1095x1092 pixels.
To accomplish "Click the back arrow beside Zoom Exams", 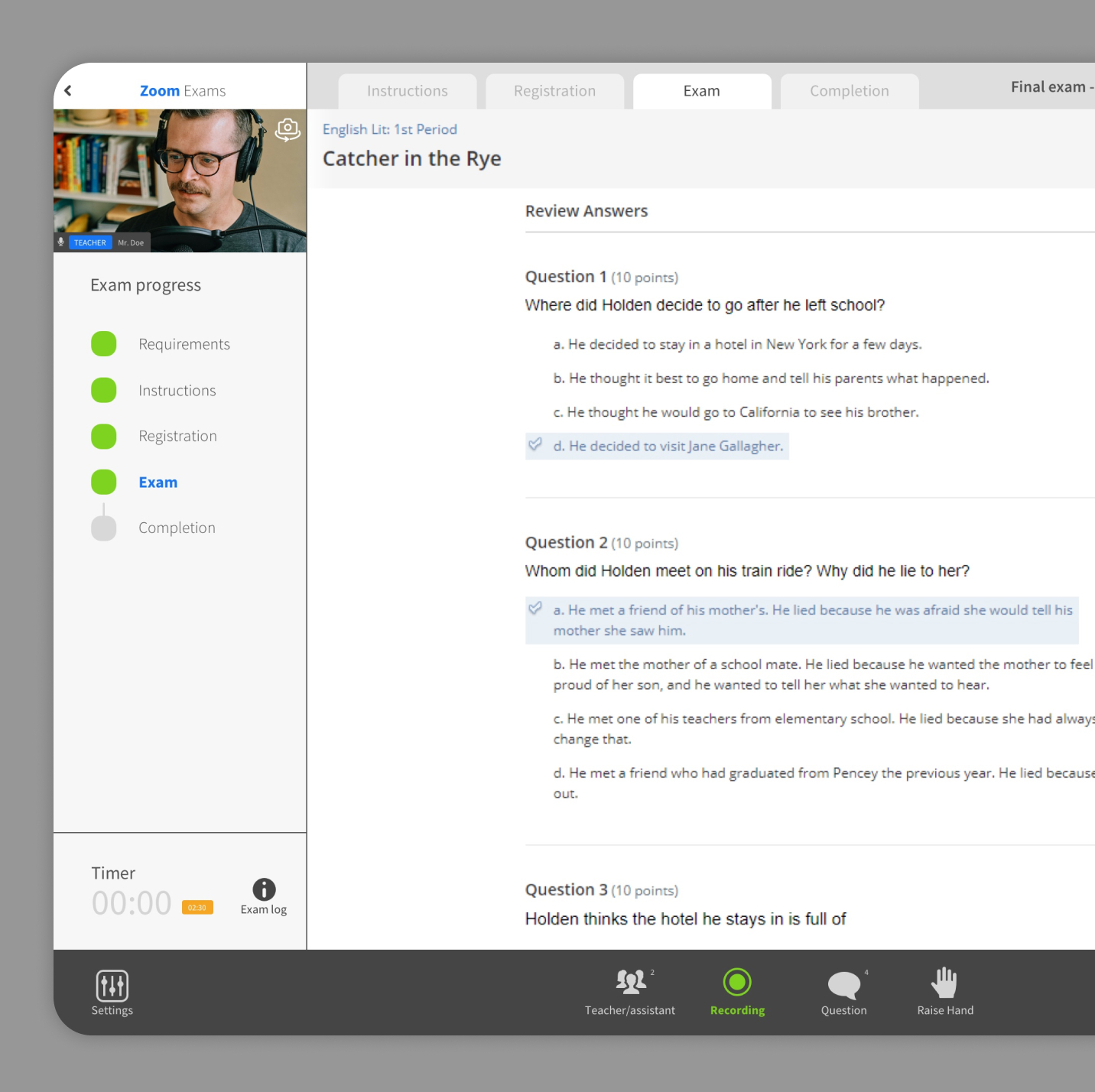I will click(x=68, y=91).
